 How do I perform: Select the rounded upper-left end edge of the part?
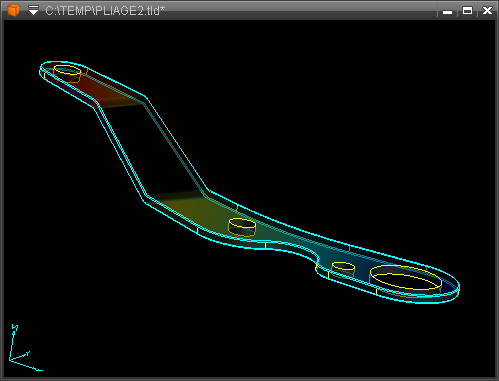coord(42,70)
